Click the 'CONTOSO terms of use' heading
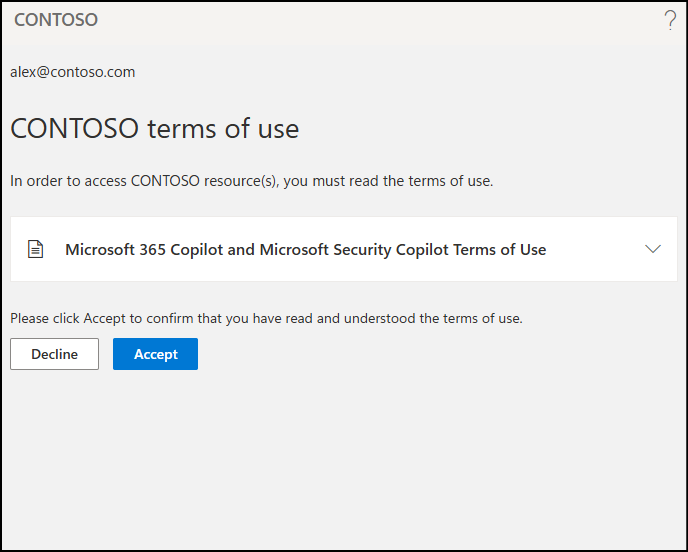This screenshot has height=552, width=688. [x=154, y=129]
